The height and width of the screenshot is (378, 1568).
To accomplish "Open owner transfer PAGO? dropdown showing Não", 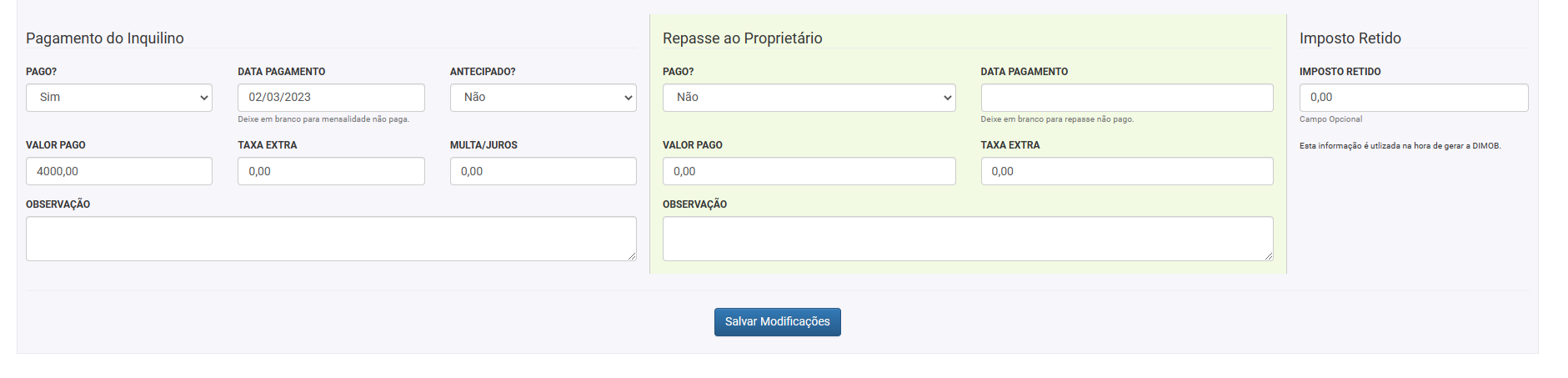I will click(x=809, y=98).
